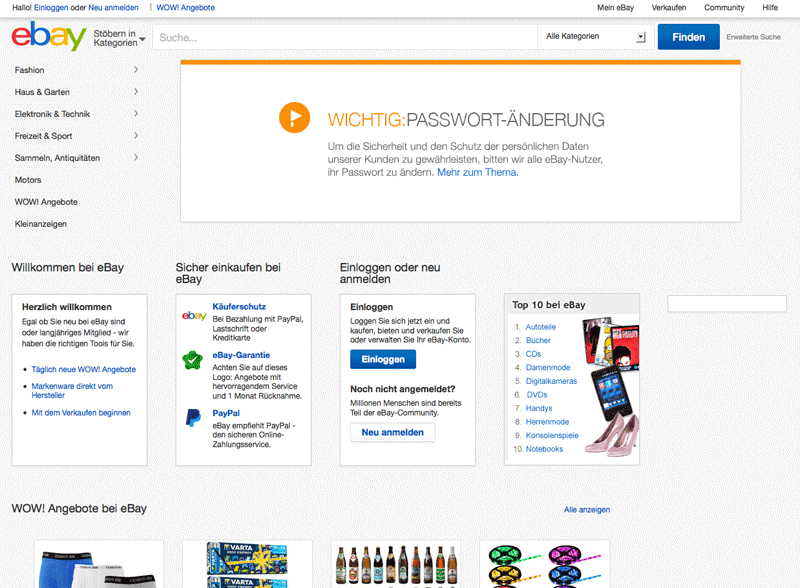Screen dimensions: 800x588
Task: Select WOW! Angebote in the sidebar
Action: (46, 202)
